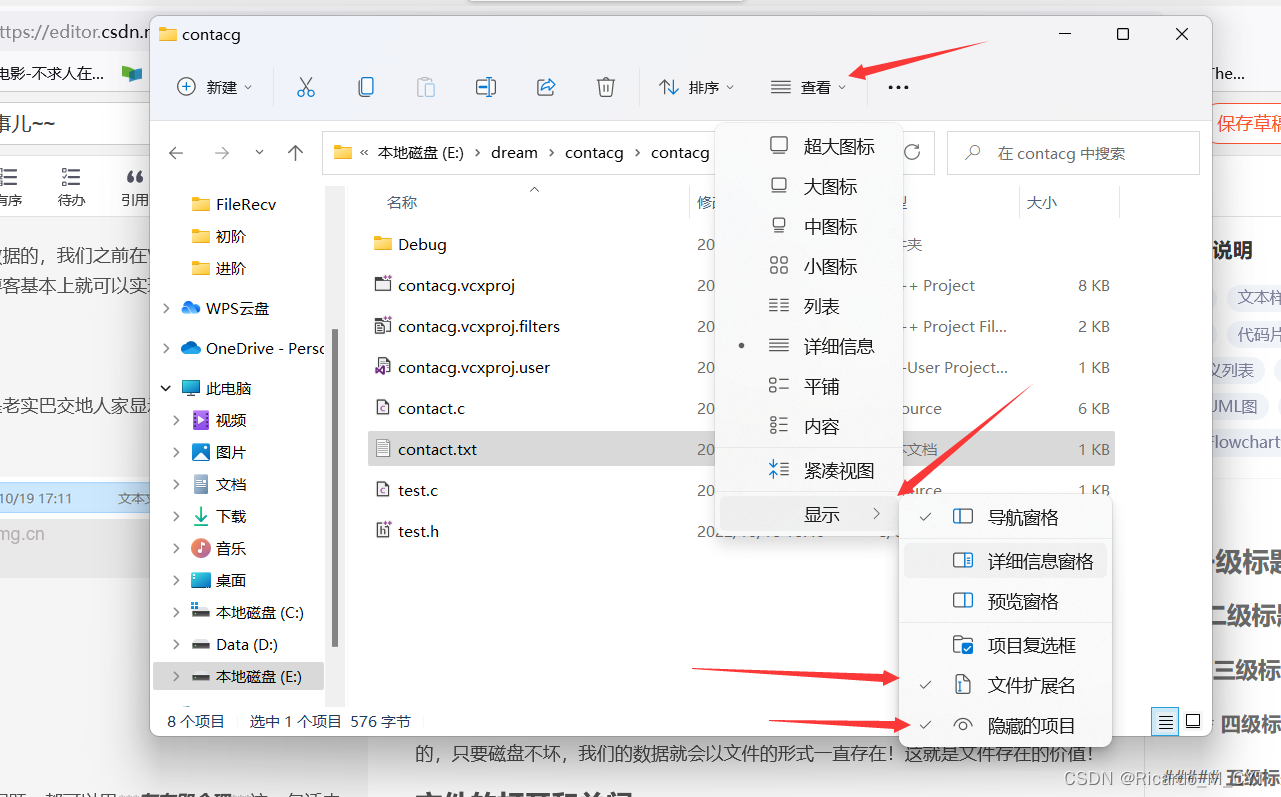Click the Paste icon
This screenshot has width=1281, height=797.
coord(426,87)
